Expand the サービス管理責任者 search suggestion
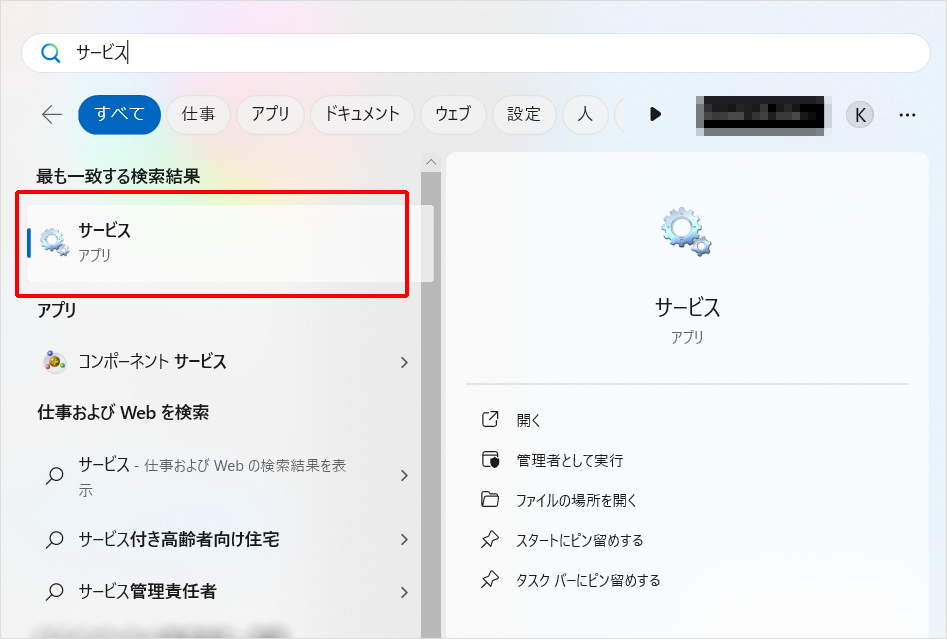The height and width of the screenshot is (639, 947). pyautogui.click(x=404, y=592)
